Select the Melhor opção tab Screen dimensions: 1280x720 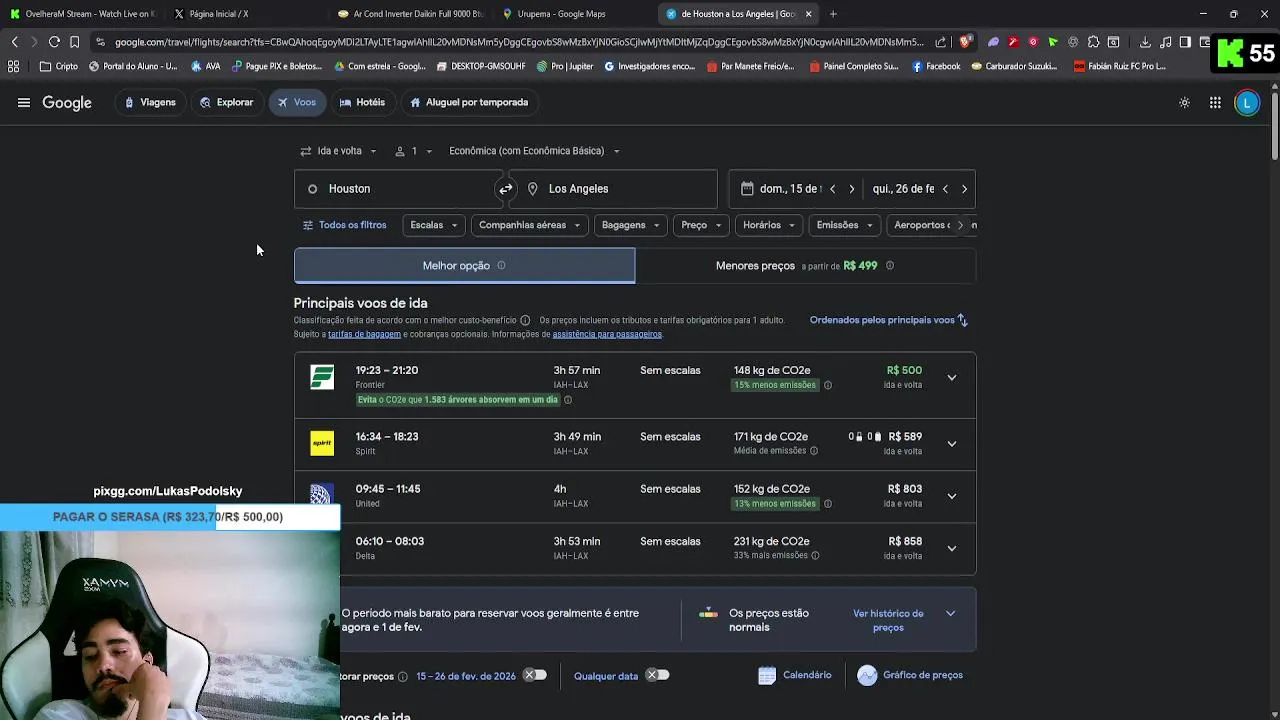tap(464, 265)
